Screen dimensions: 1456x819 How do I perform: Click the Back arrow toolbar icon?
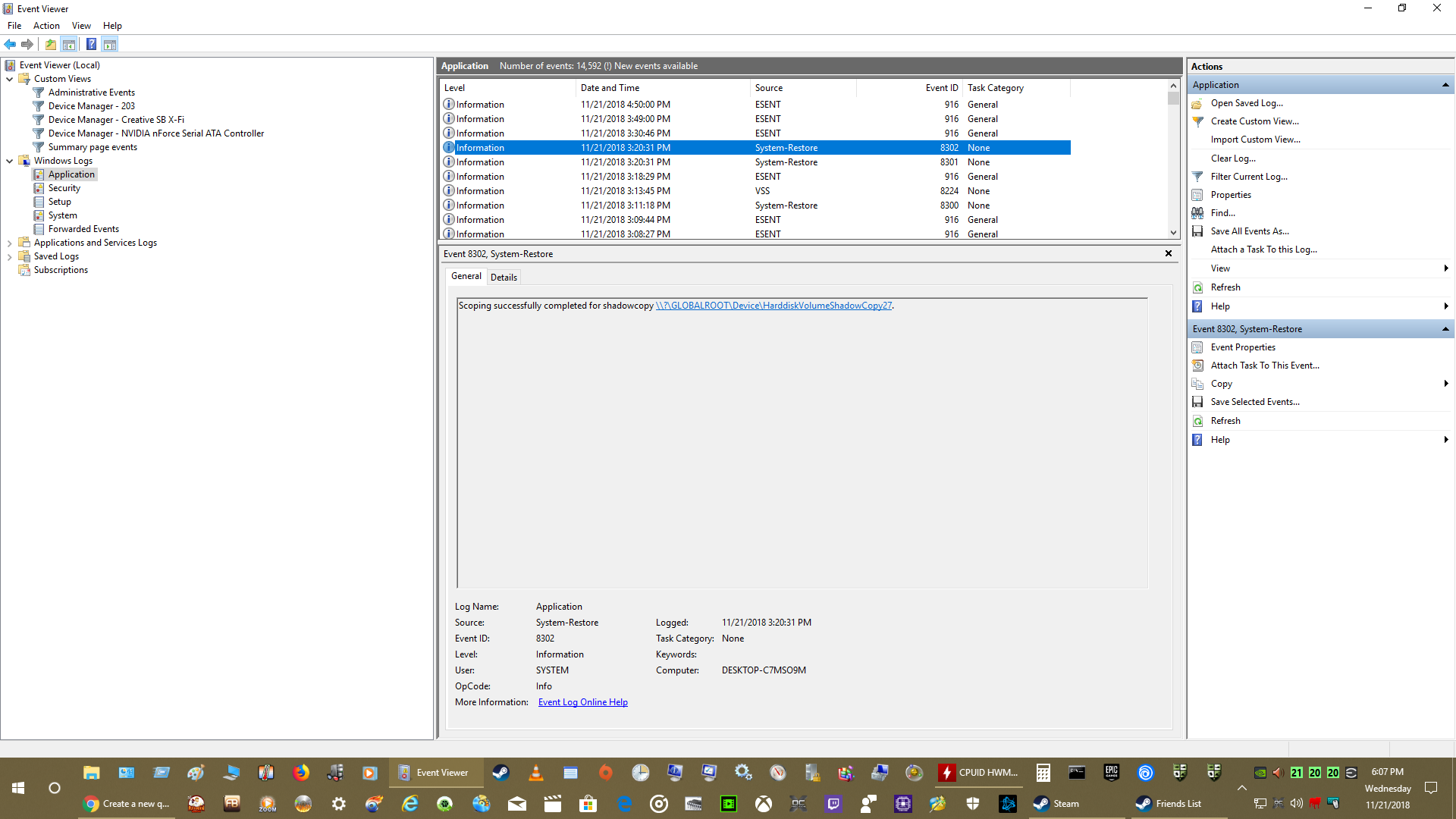(10, 44)
